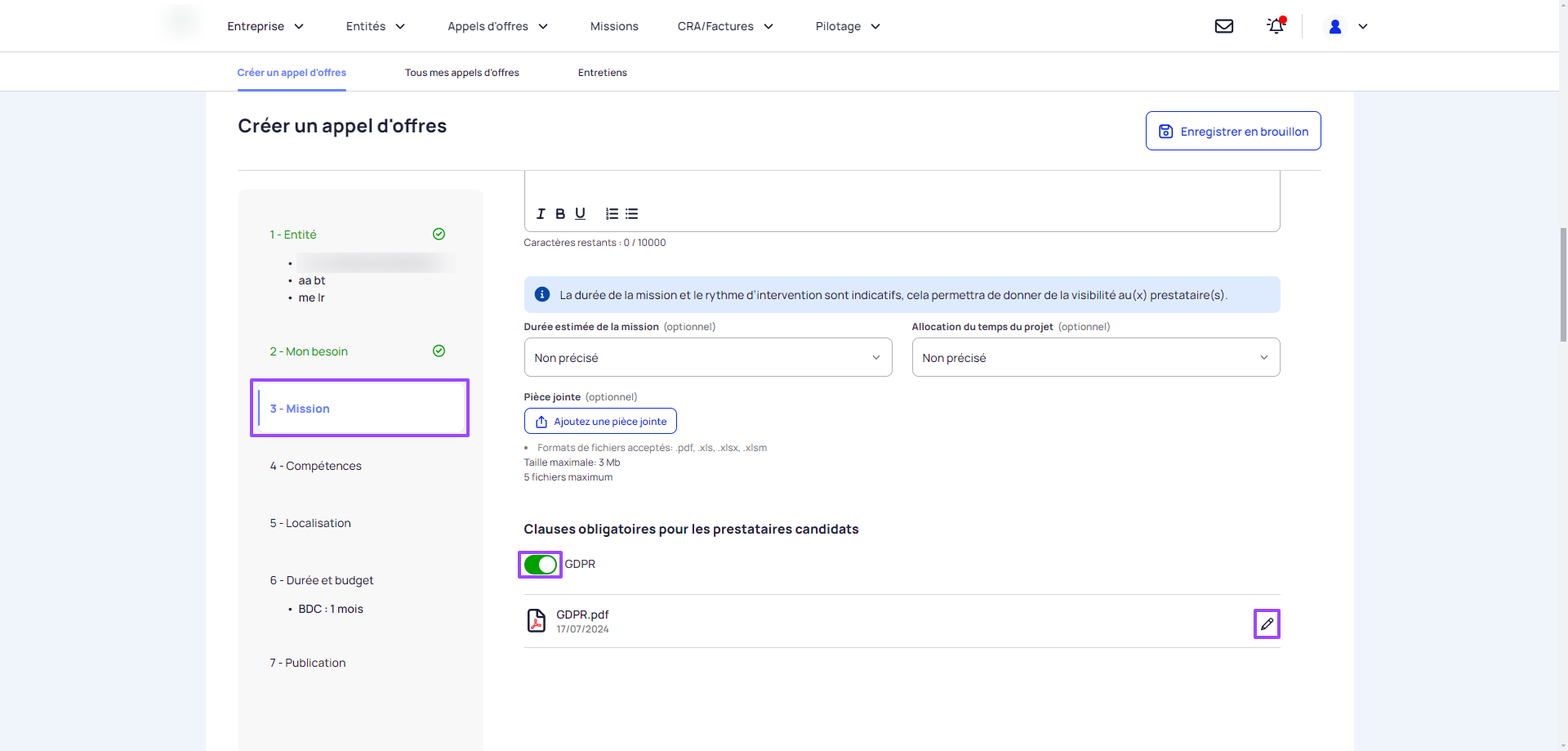This screenshot has height=751, width=1568.
Task: Click the GDPR.pdf file icon
Action: [x=537, y=621]
